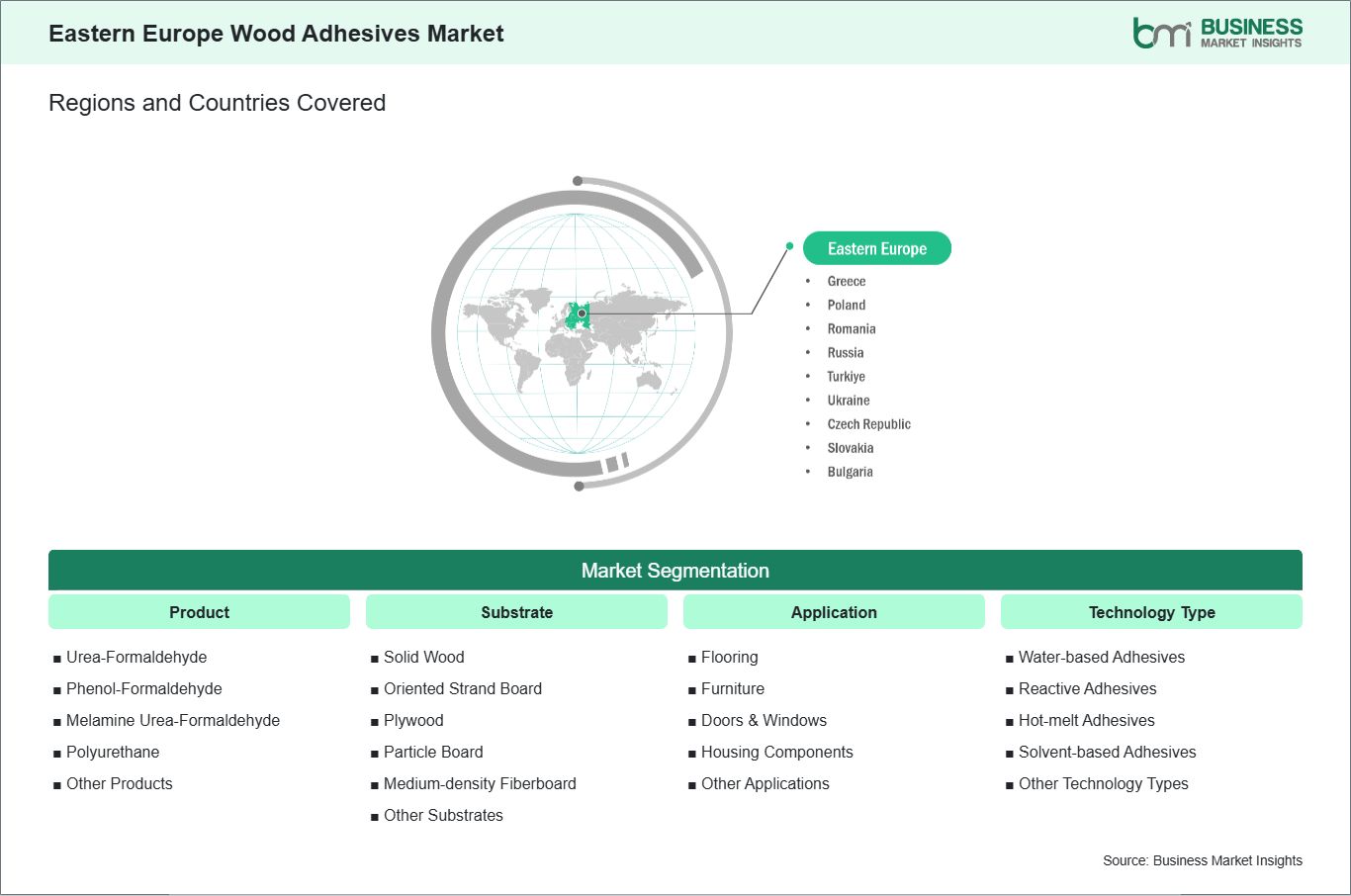Image resolution: width=1351 pixels, height=896 pixels.
Task: Click 'Other Technology Types' item
Action: (x=1104, y=783)
